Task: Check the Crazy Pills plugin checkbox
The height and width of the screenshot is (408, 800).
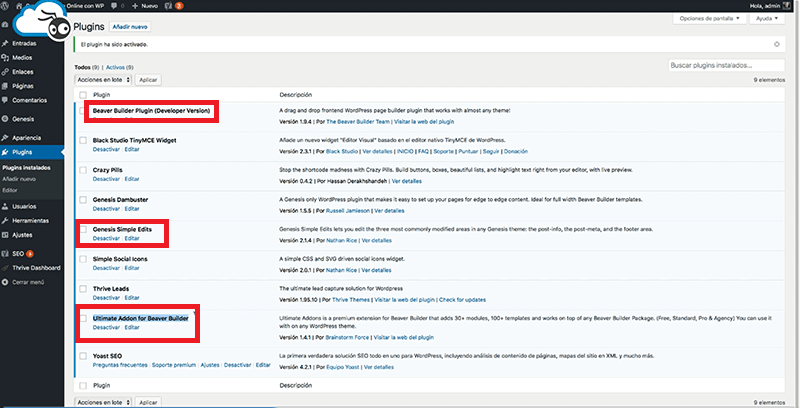Action: pyautogui.click(x=83, y=170)
